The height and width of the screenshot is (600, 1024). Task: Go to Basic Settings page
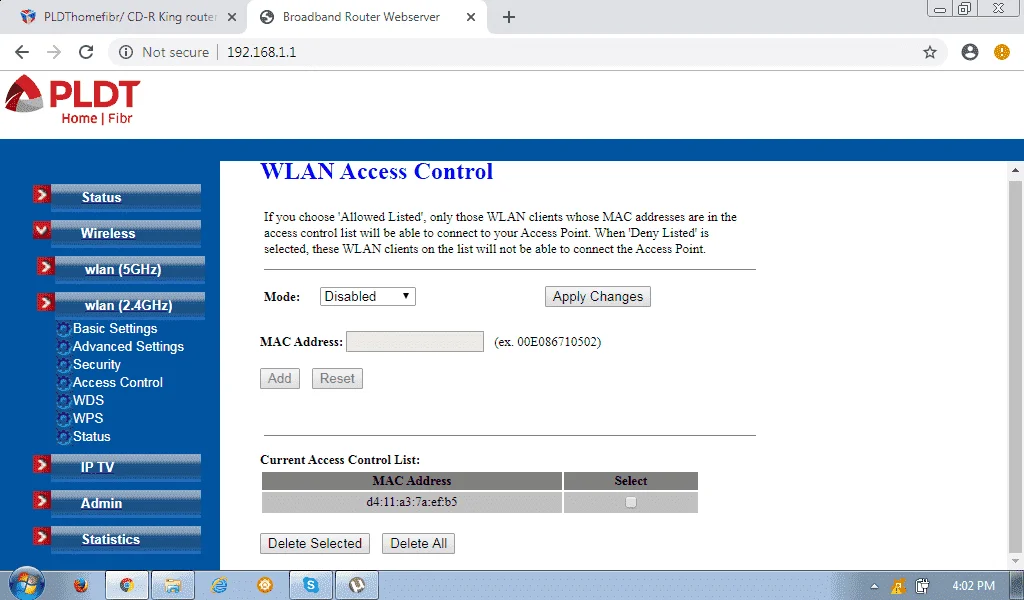115,328
